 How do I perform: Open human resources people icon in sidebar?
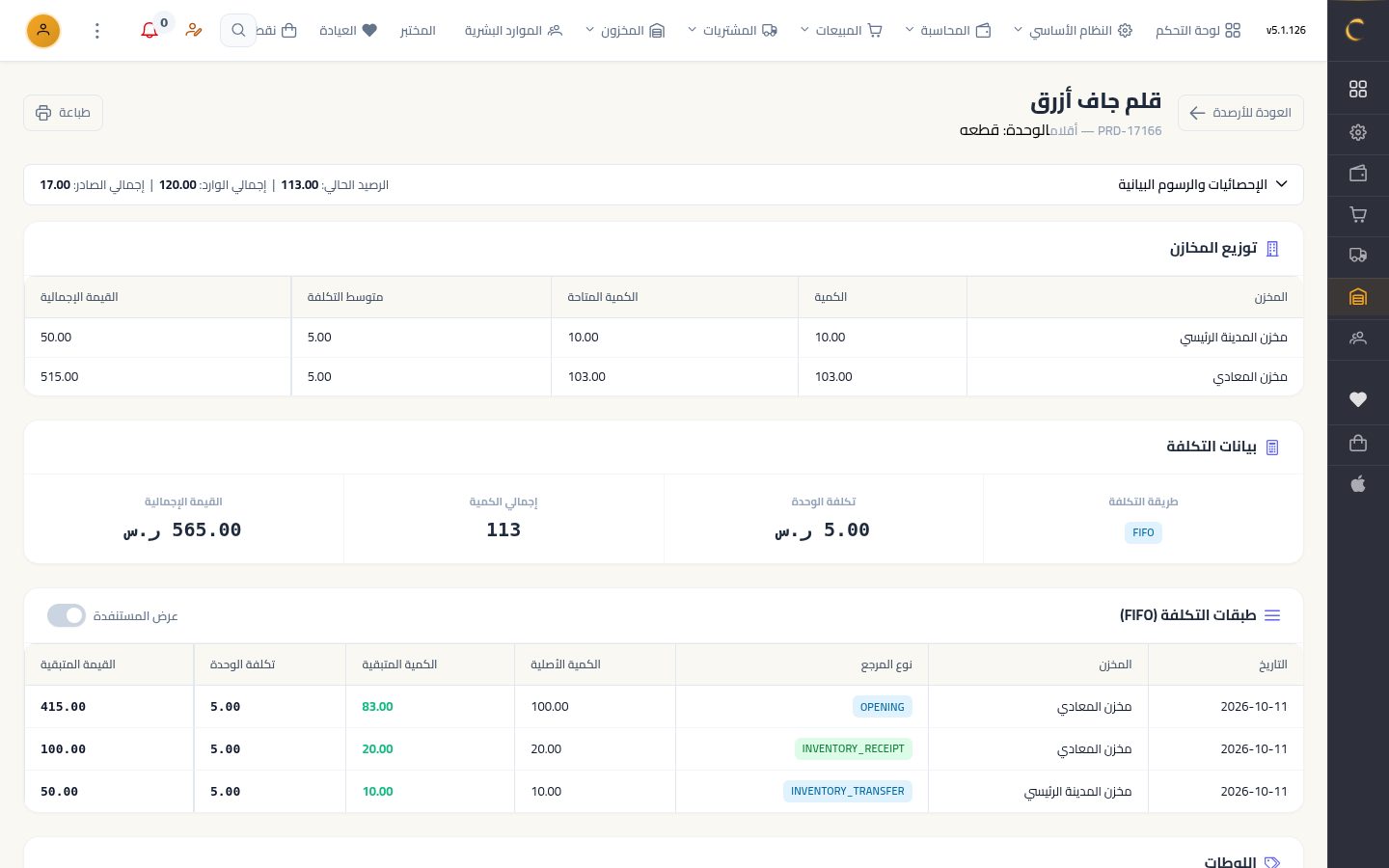(1358, 338)
